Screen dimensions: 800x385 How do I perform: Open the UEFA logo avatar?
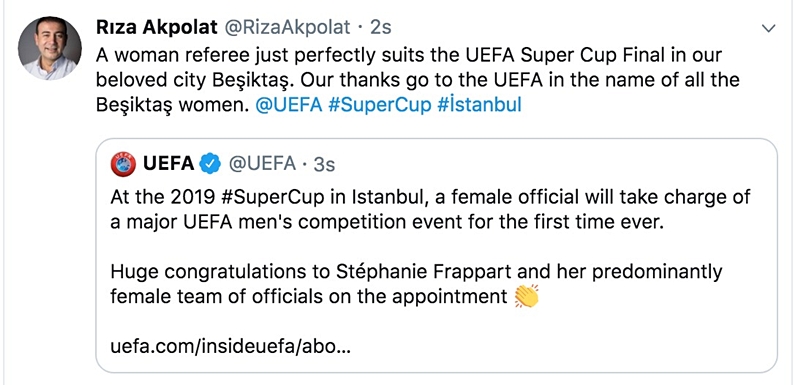pyautogui.click(x=123, y=164)
